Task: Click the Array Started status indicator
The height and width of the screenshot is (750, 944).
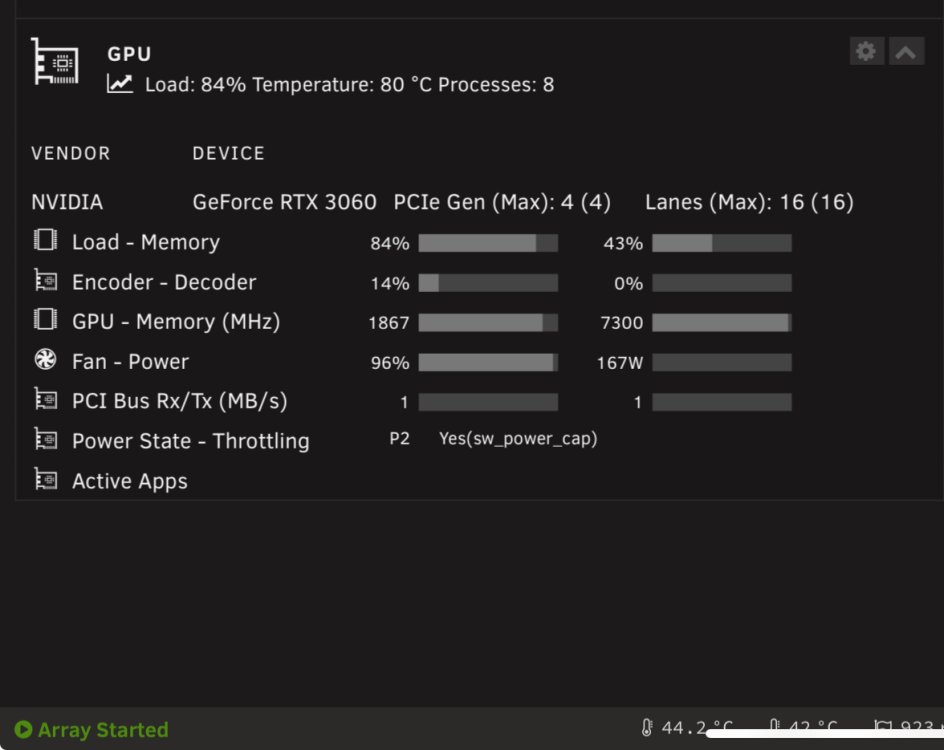Action: tap(92, 730)
